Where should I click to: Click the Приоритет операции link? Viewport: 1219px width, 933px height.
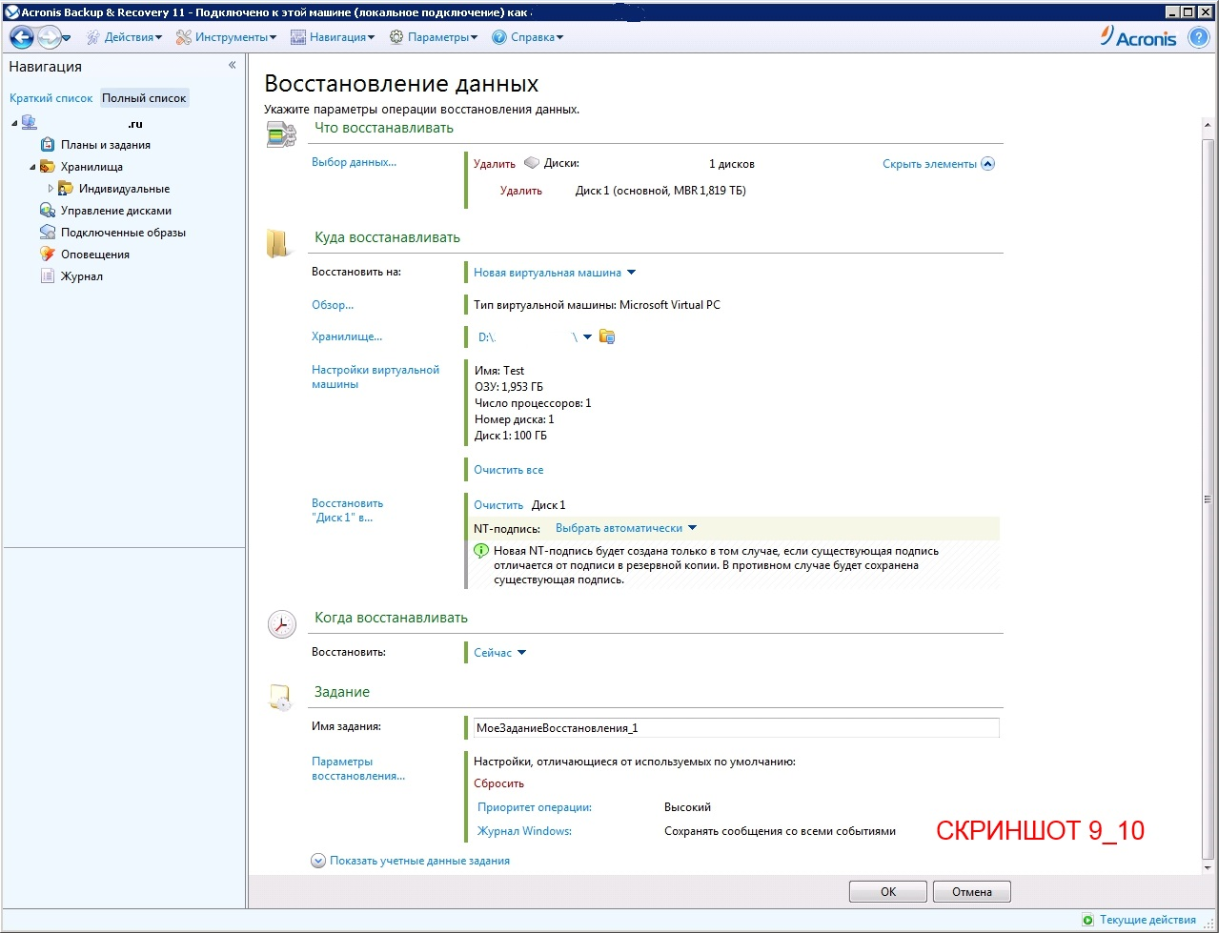(x=535, y=807)
